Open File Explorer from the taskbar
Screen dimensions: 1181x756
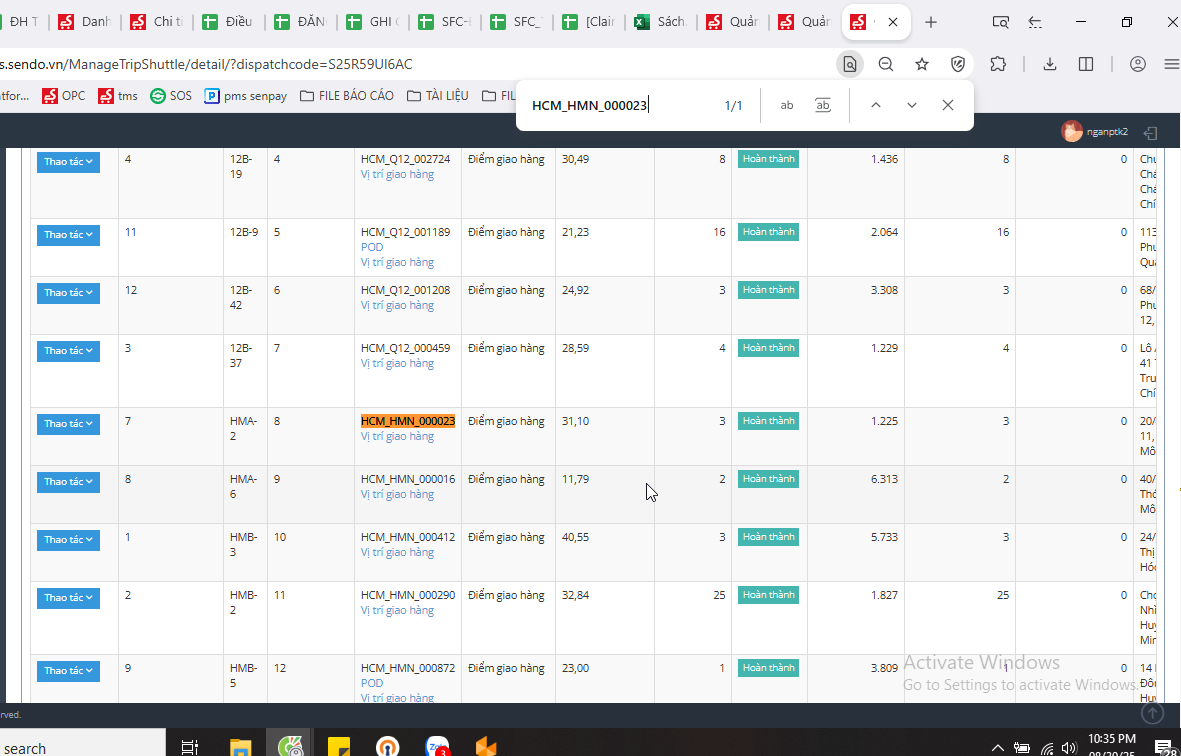click(x=240, y=748)
